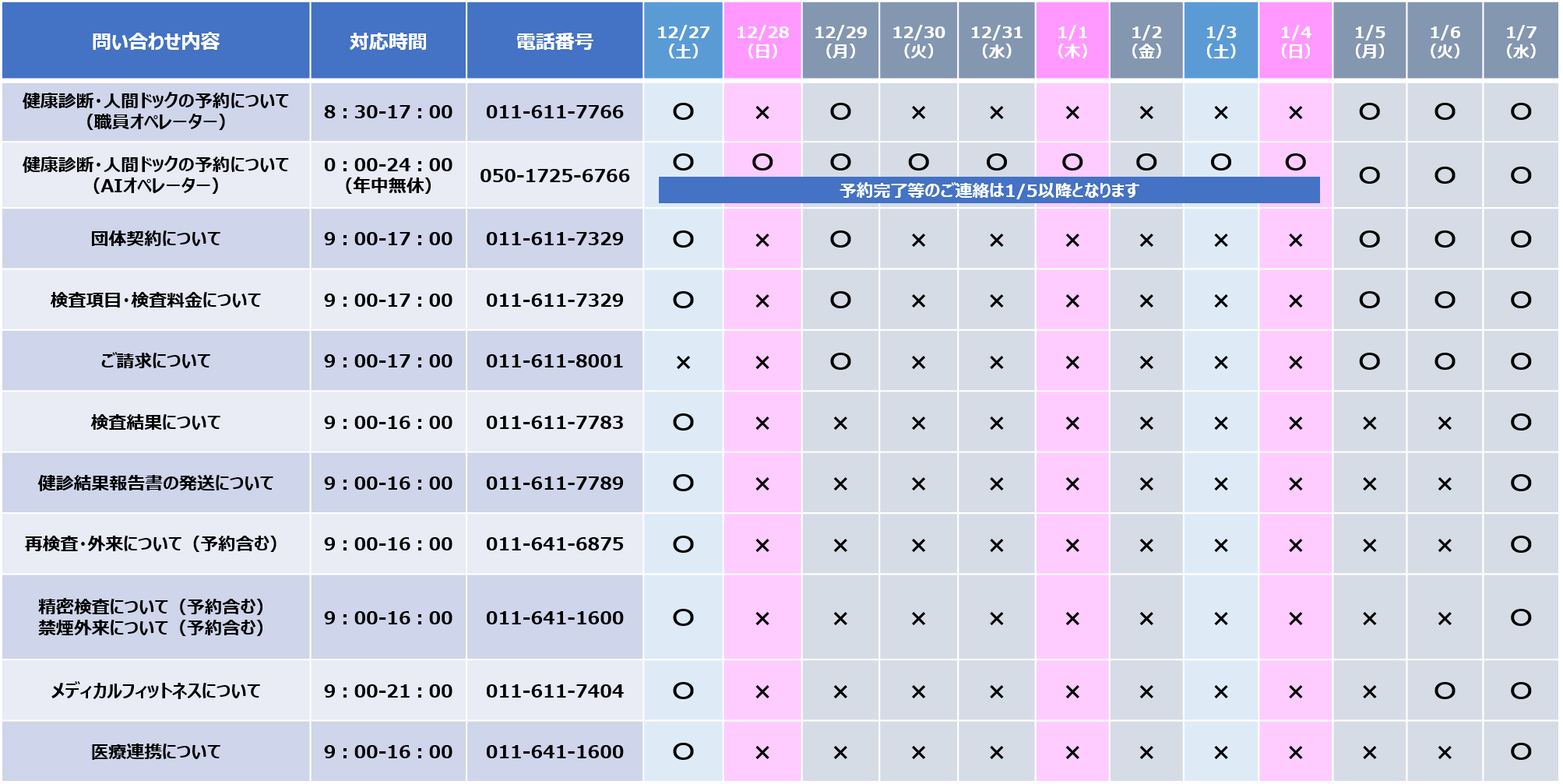Select the 団体契約について circle on 1/5

point(1369,239)
